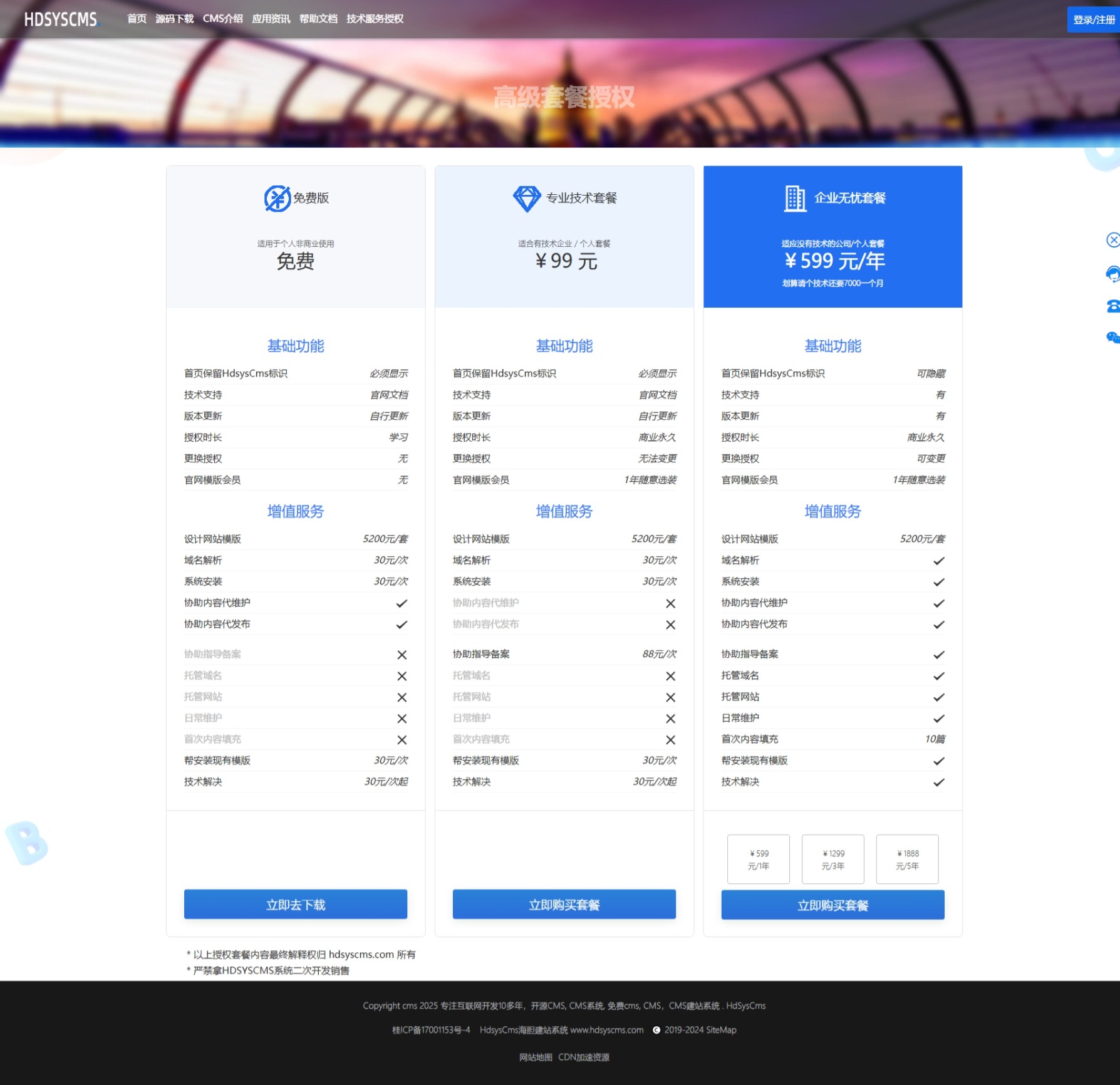
Task: Click the 立即去下载 button
Action: point(295,905)
